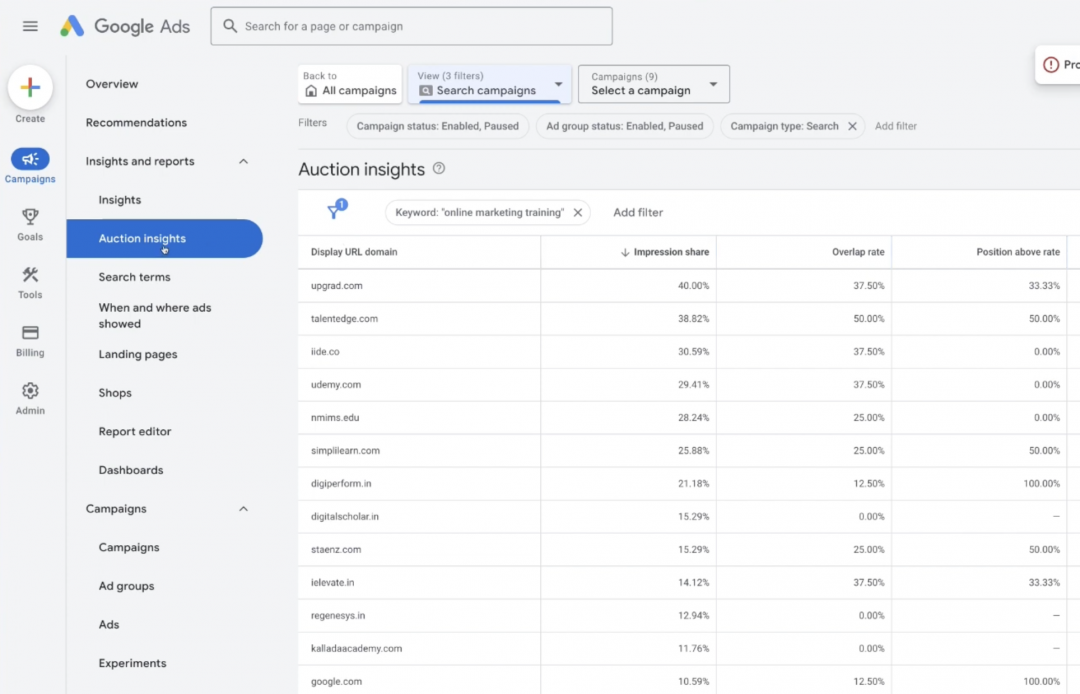Click the alert icon at top right
This screenshot has height=694, width=1080.
tap(1050, 65)
